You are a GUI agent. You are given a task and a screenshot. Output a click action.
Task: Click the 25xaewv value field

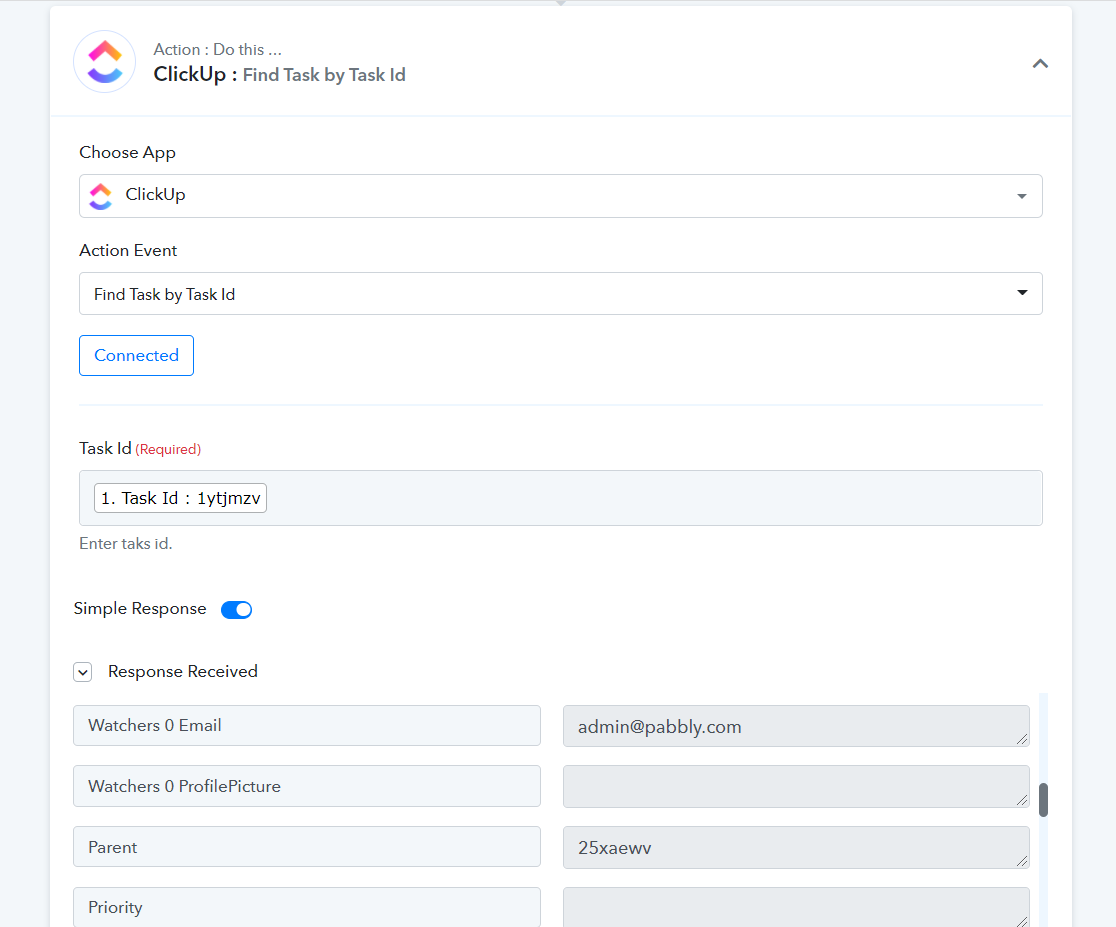[796, 847]
